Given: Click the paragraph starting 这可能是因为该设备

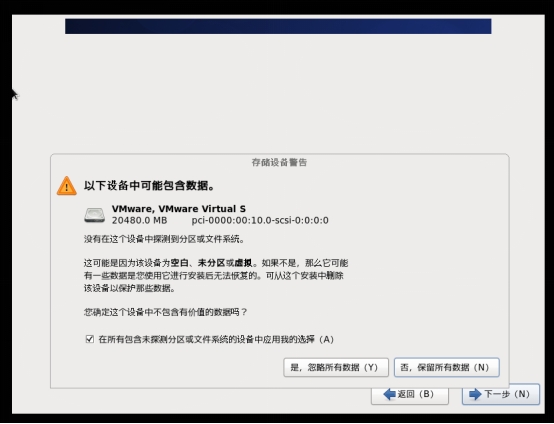Looking at the screenshot, I should coord(216,276).
